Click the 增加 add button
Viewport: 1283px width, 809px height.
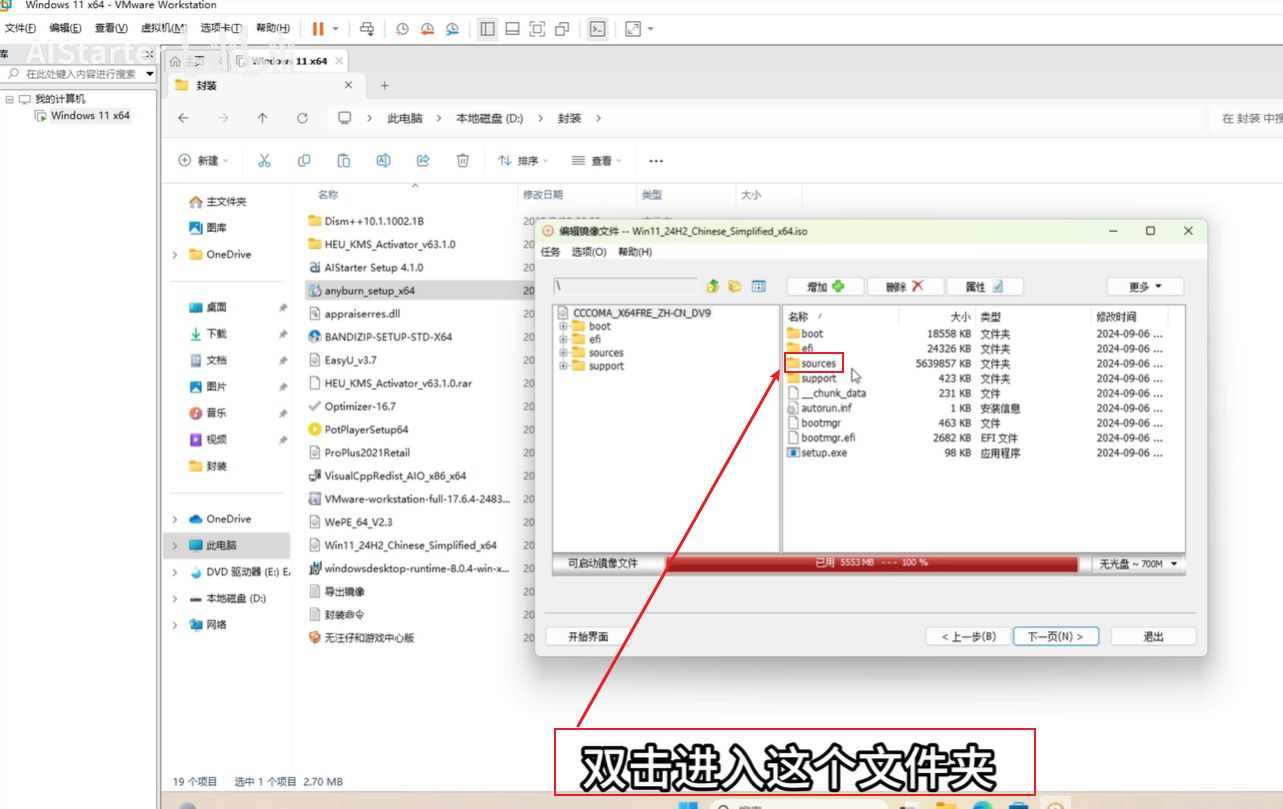point(824,287)
